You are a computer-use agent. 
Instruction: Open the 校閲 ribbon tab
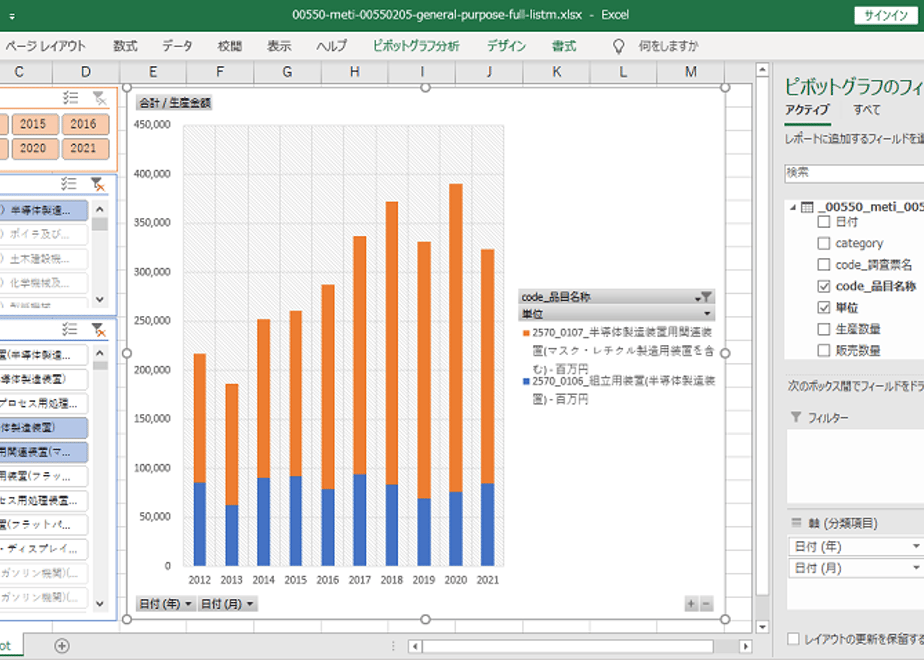pyautogui.click(x=230, y=46)
